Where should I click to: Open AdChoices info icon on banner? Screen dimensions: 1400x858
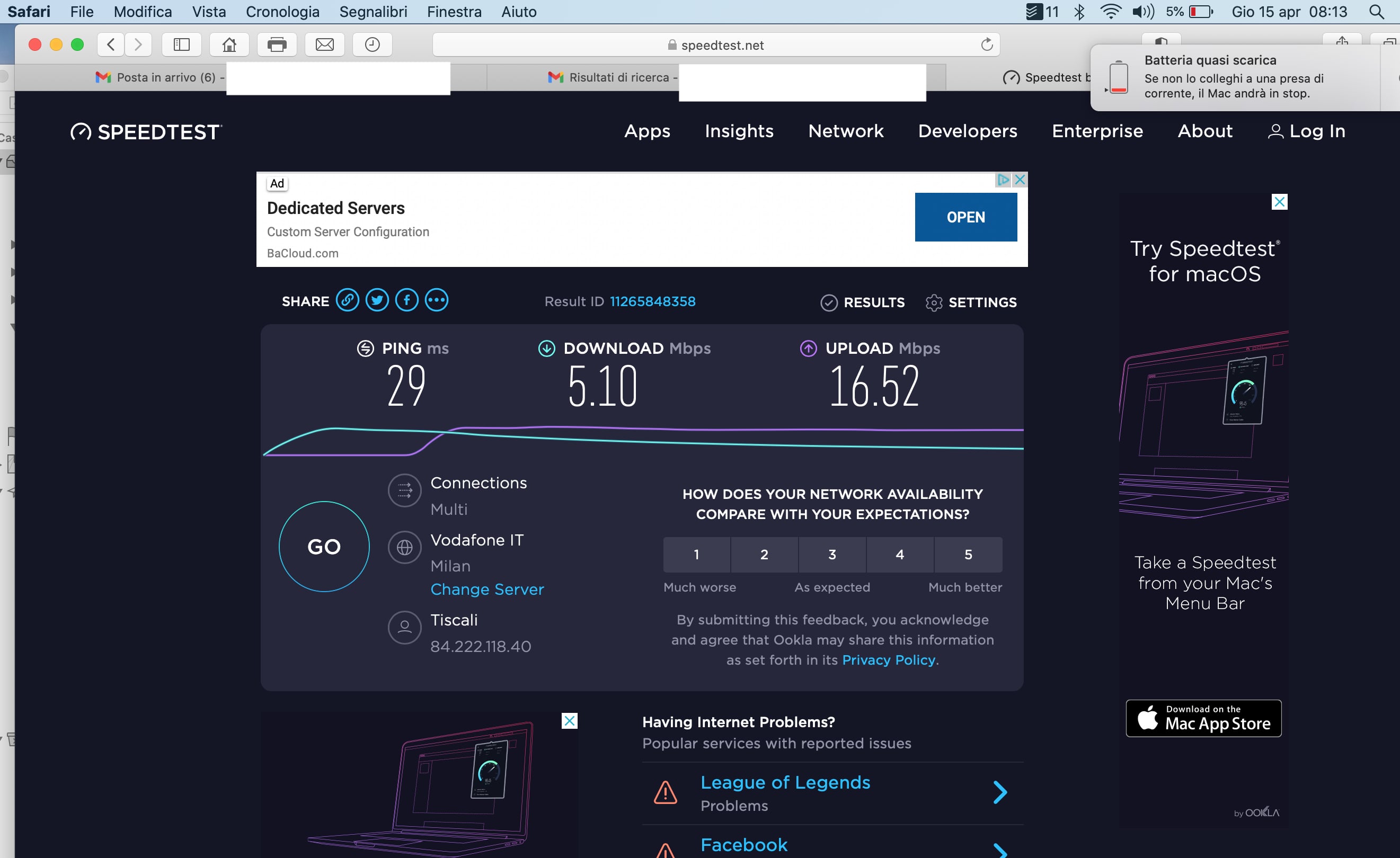point(1004,180)
